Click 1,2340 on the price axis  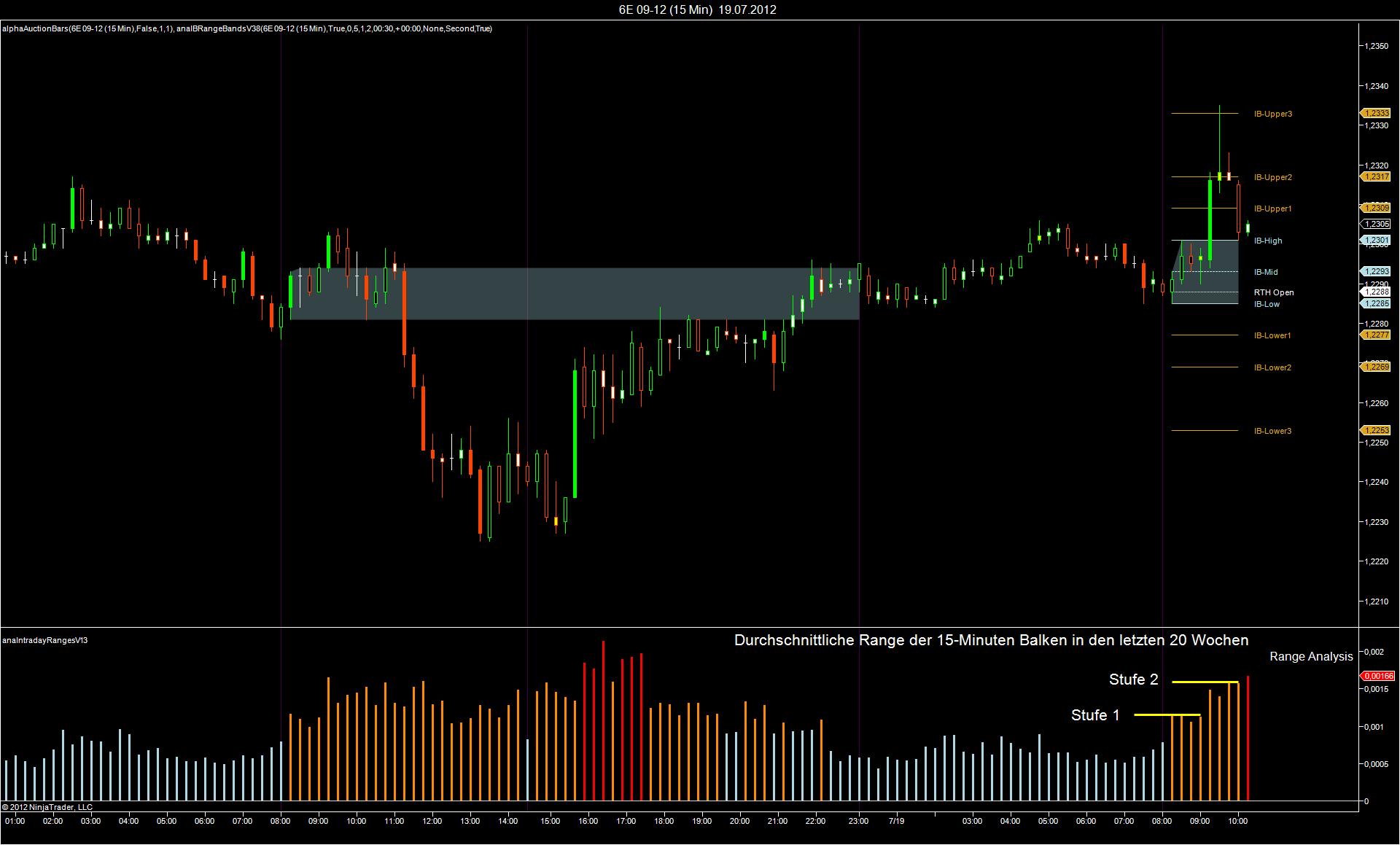point(1377,86)
